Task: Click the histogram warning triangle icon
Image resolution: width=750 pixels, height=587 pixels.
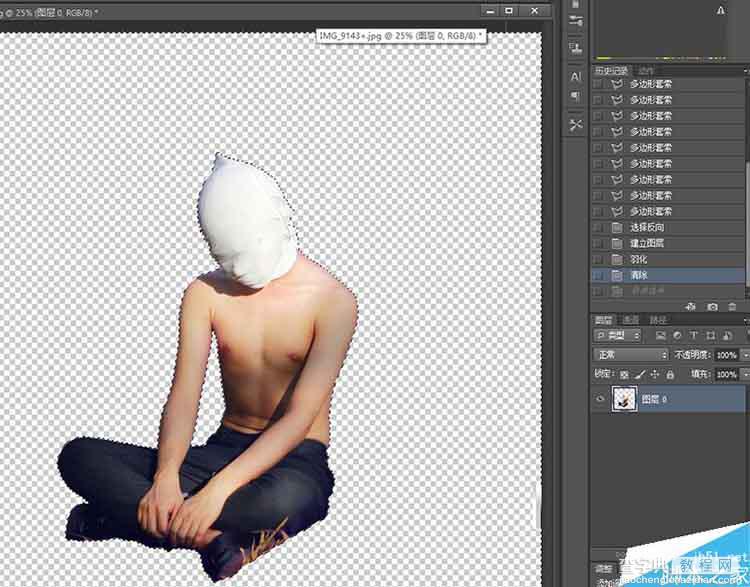Action: coord(720,11)
